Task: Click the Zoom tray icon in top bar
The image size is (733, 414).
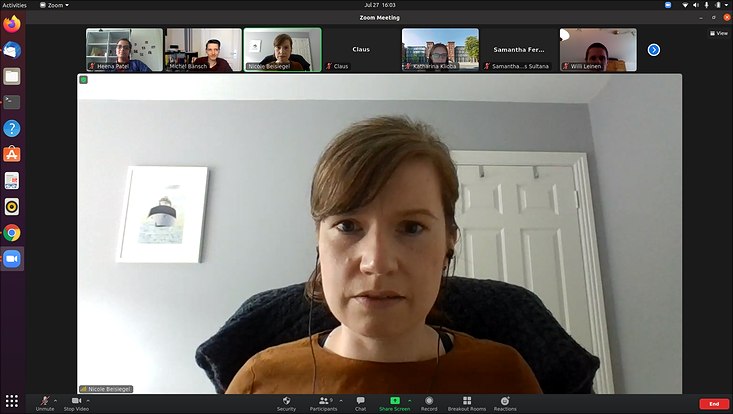Action: click(x=668, y=5)
